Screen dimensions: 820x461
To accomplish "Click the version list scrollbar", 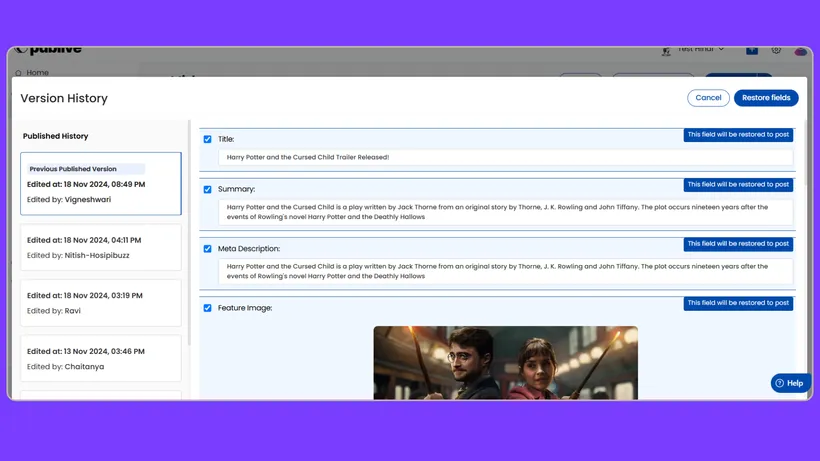I will click(x=189, y=233).
